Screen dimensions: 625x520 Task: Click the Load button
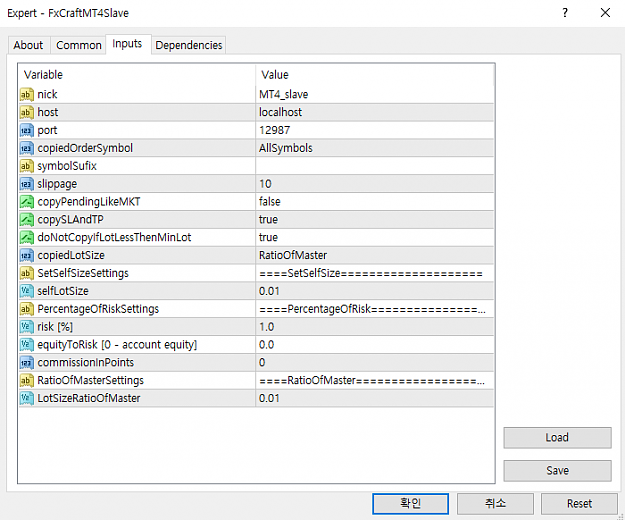point(557,438)
